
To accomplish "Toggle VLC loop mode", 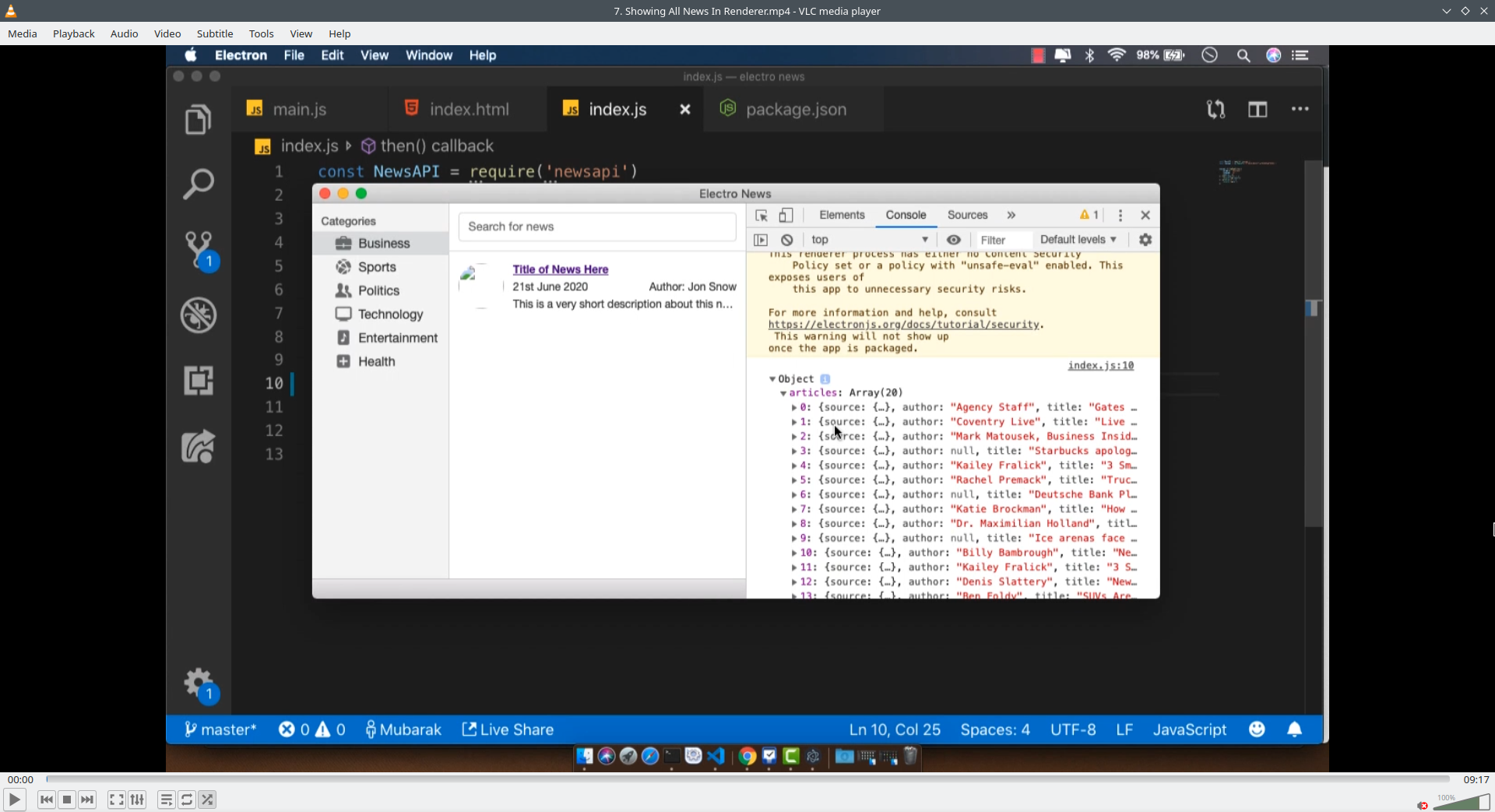I will click(187, 800).
